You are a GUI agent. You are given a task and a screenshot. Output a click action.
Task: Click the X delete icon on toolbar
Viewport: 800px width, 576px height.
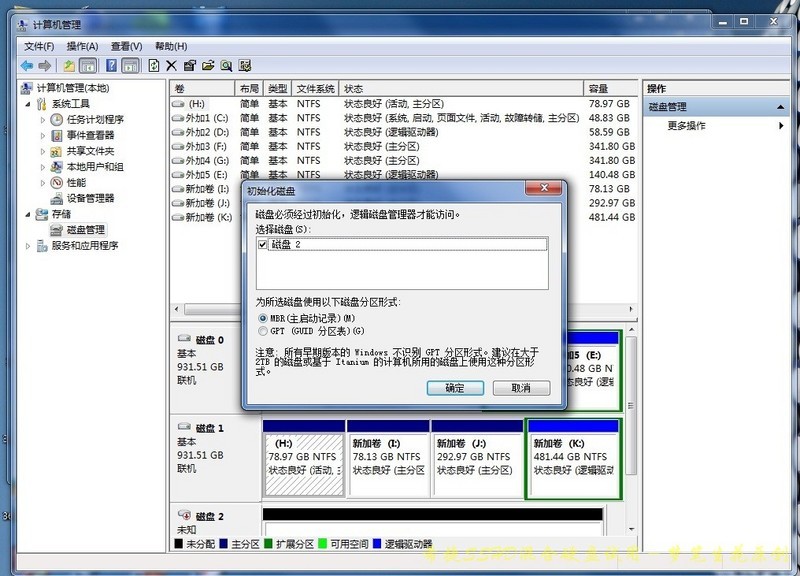pyautogui.click(x=170, y=65)
